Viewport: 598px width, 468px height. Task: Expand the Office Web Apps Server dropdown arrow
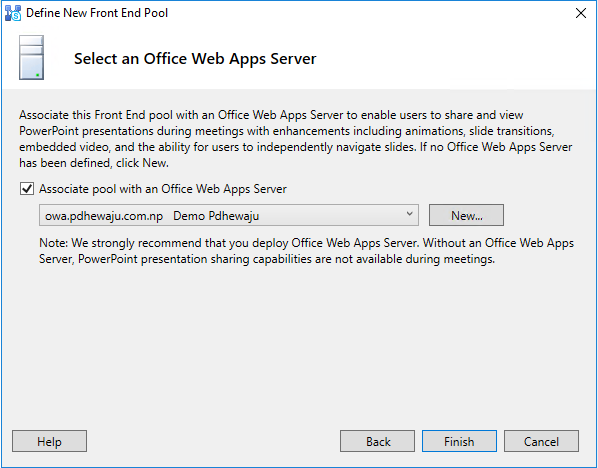409,214
